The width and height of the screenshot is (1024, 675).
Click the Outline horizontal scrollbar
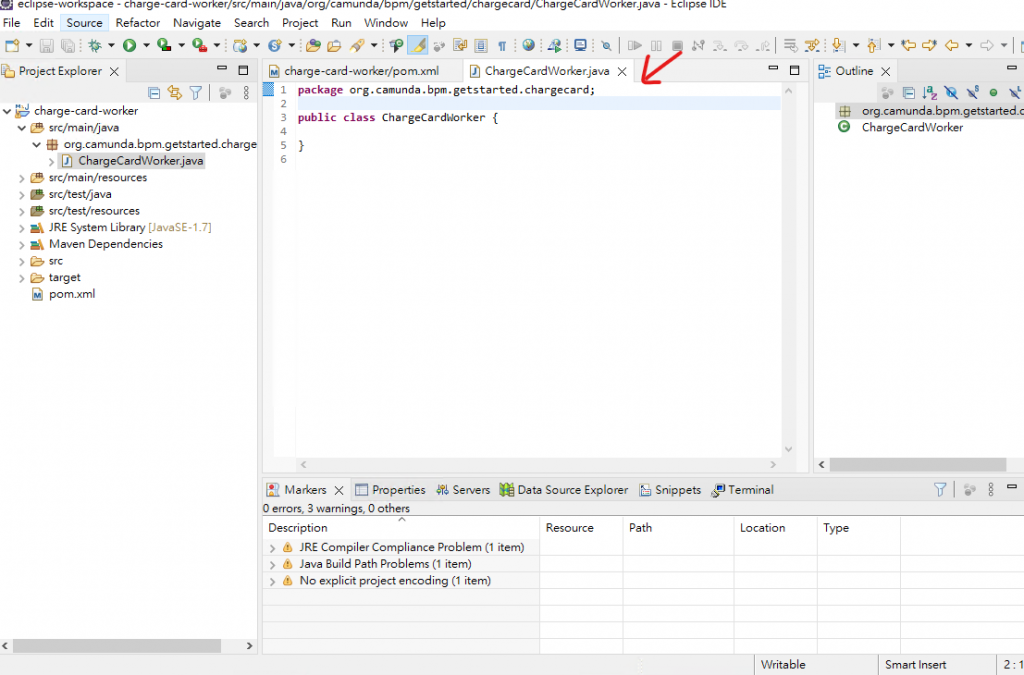tap(918, 465)
